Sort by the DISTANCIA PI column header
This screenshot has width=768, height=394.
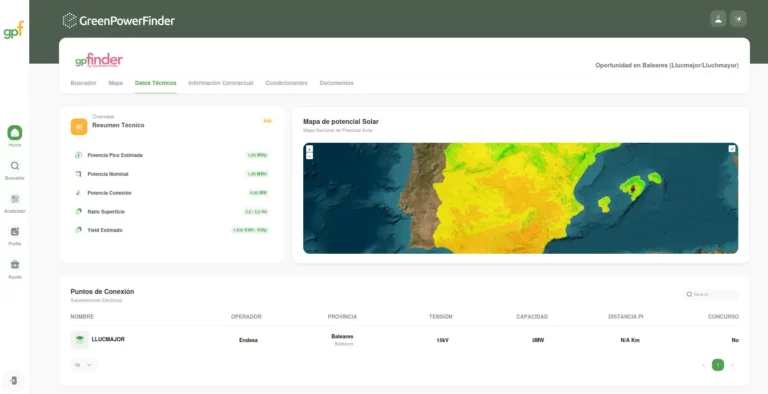click(x=626, y=317)
